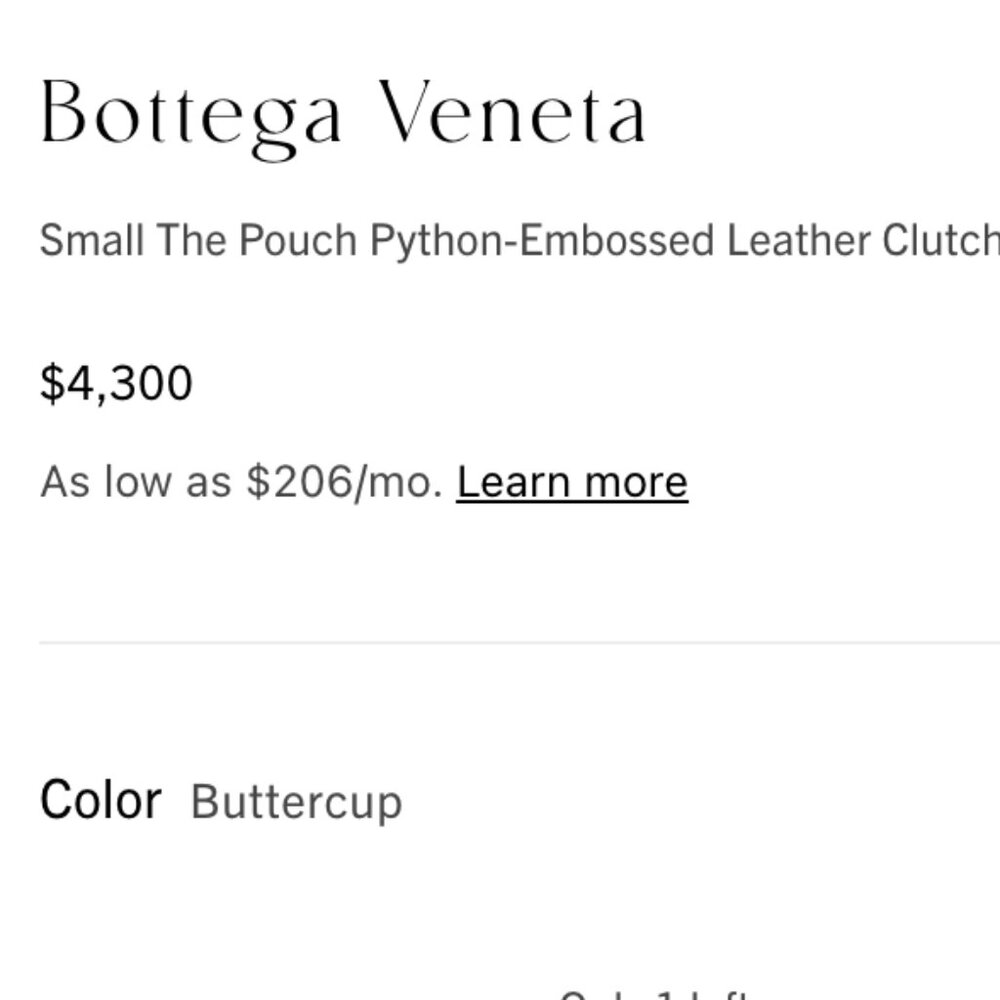Open monthly installment Learn more details

click(x=571, y=481)
